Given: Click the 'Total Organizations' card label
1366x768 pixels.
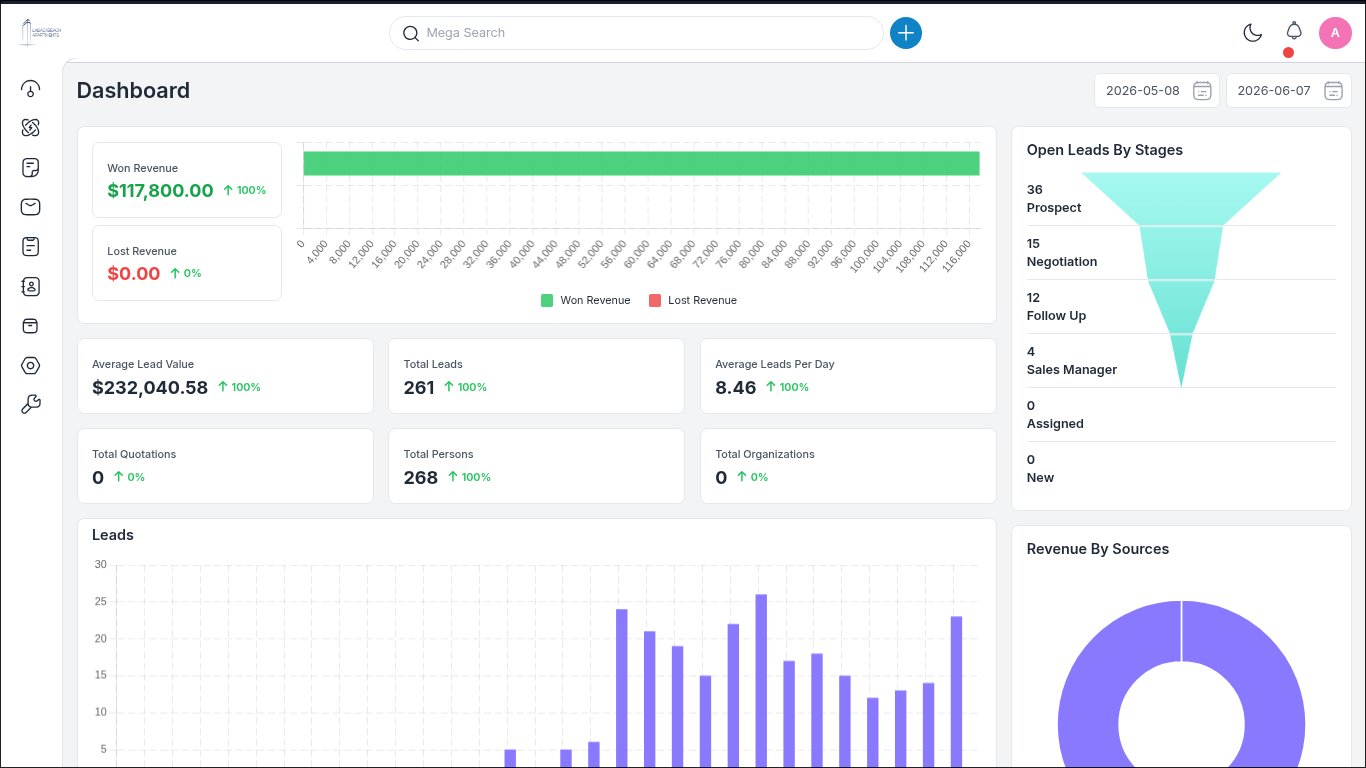Looking at the screenshot, I should coord(765,454).
